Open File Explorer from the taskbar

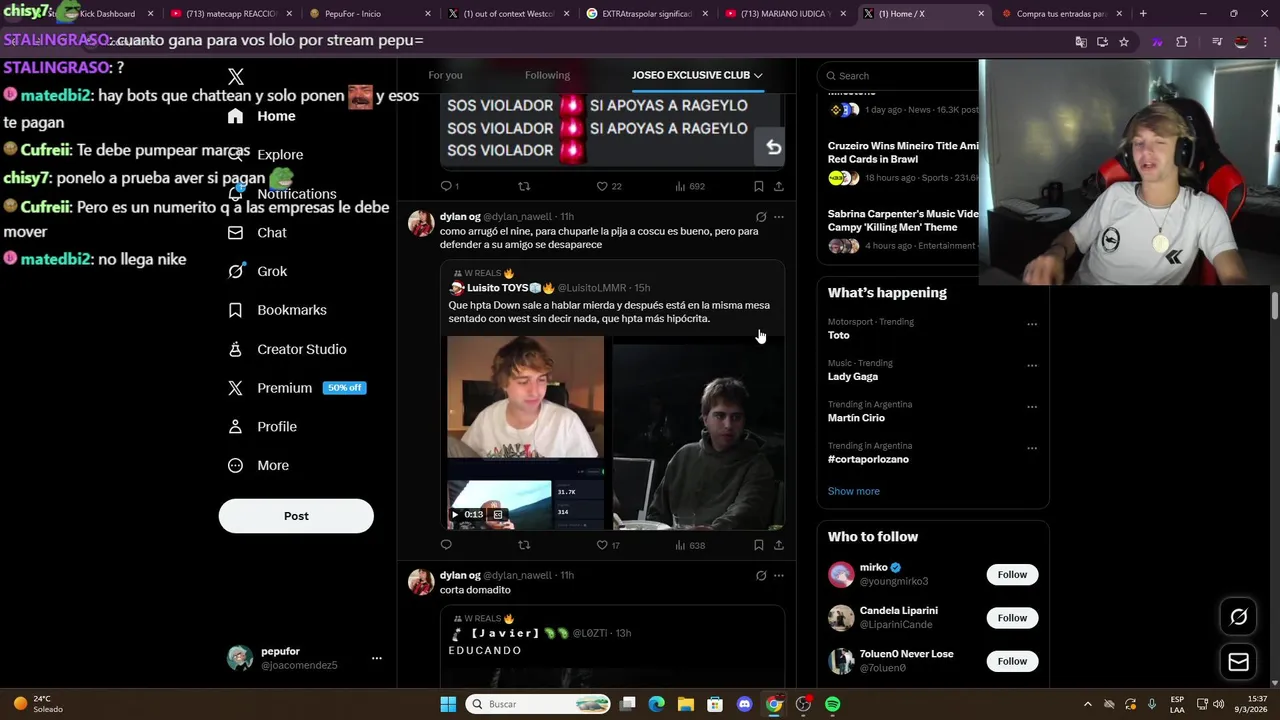[x=686, y=704]
